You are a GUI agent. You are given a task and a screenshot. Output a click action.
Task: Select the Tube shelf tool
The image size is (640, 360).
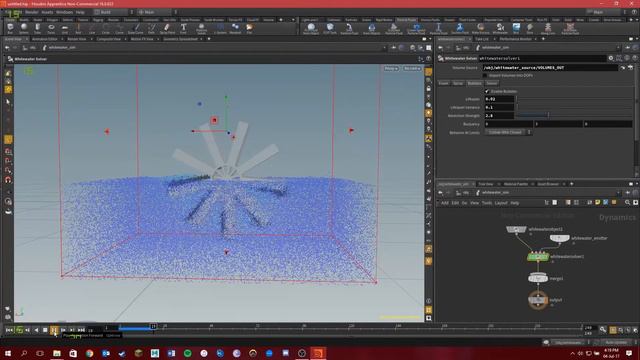click(38, 28)
